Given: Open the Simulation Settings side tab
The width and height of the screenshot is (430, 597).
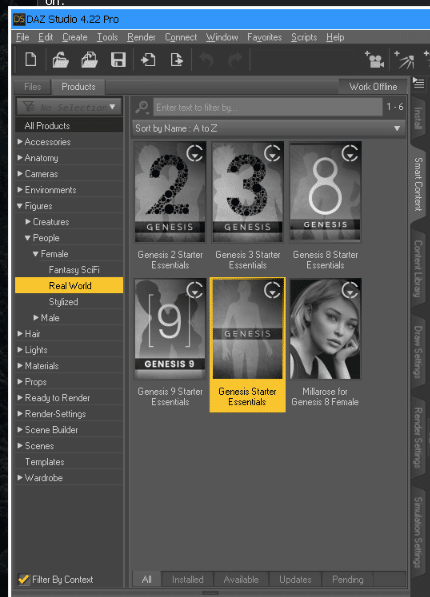Looking at the screenshot, I should click(x=418, y=532).
